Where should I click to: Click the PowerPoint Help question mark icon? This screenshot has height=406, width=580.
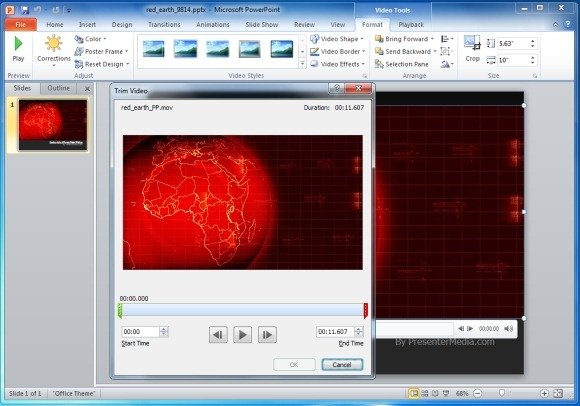pyautogui.click(x=567, y=24)
